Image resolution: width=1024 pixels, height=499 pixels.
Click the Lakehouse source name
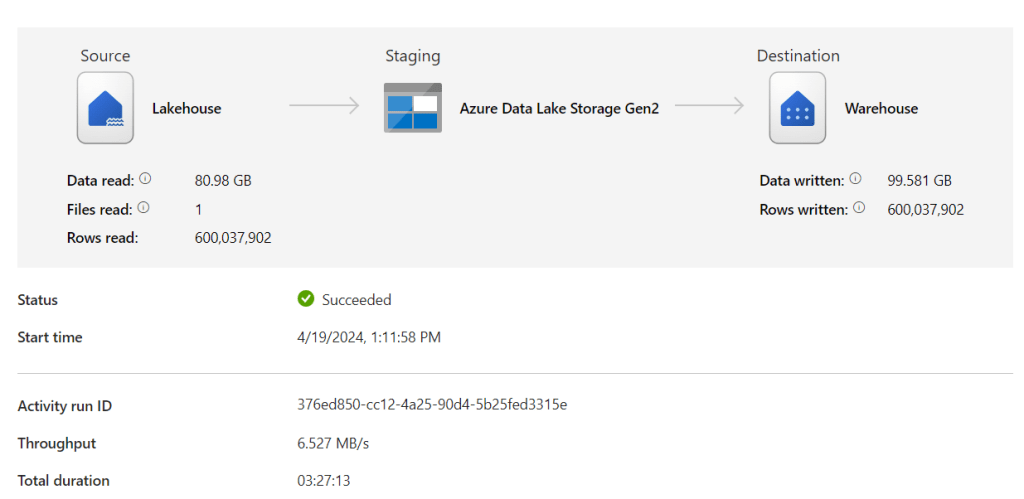(186, 109)
